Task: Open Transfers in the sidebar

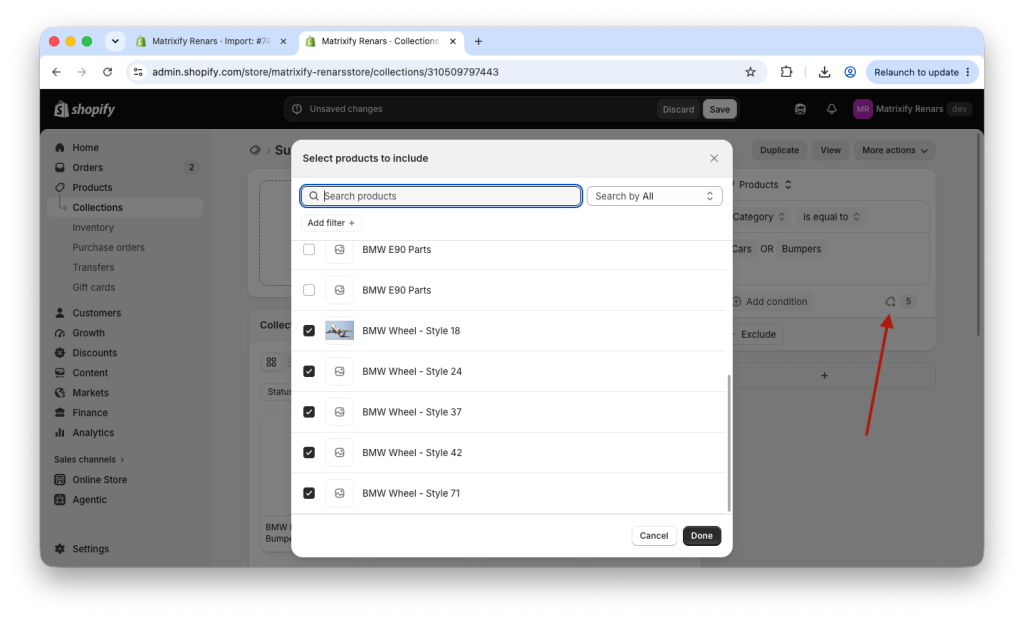Action: click(93, 267)
